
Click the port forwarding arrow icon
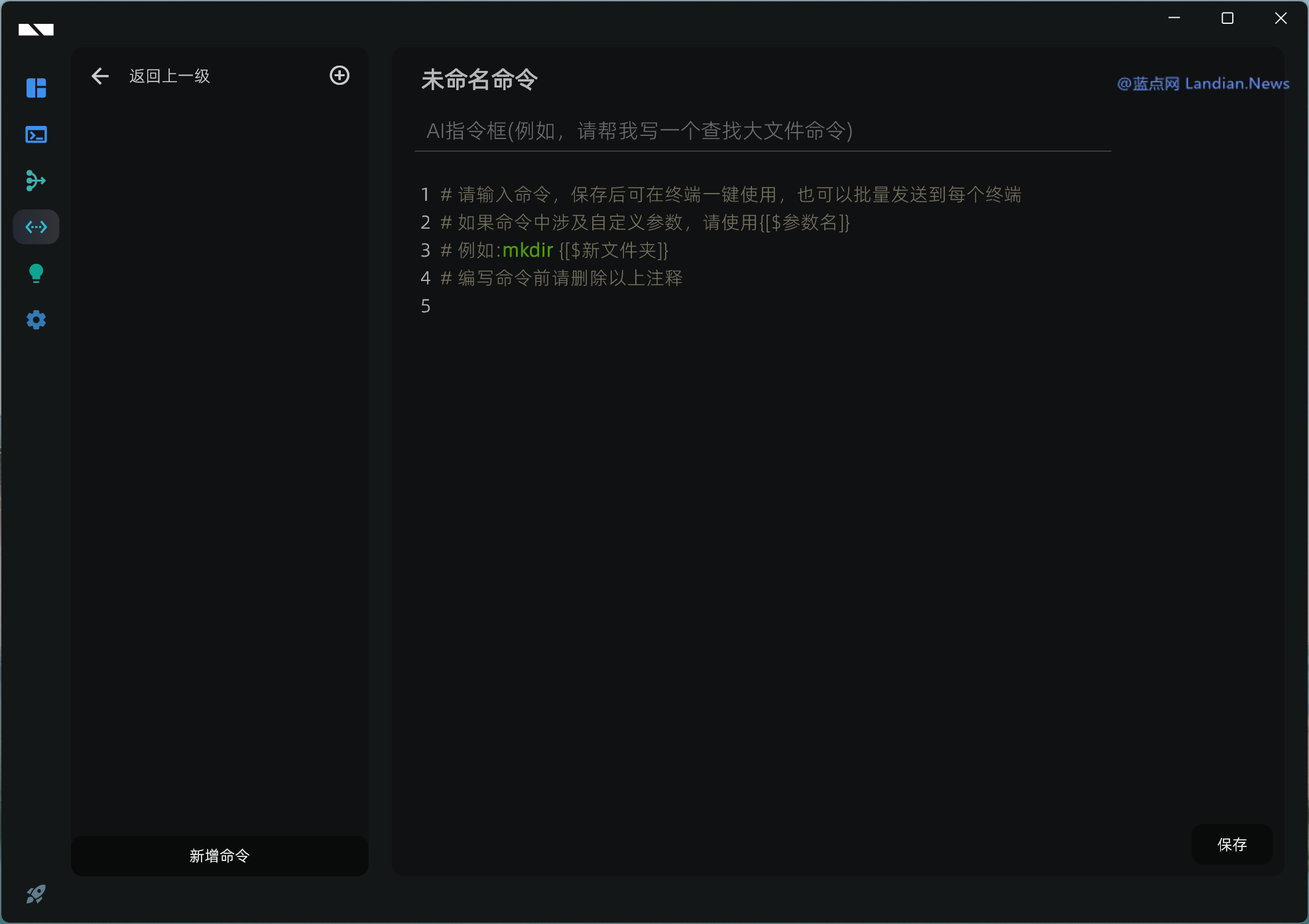tap(36, 180)
